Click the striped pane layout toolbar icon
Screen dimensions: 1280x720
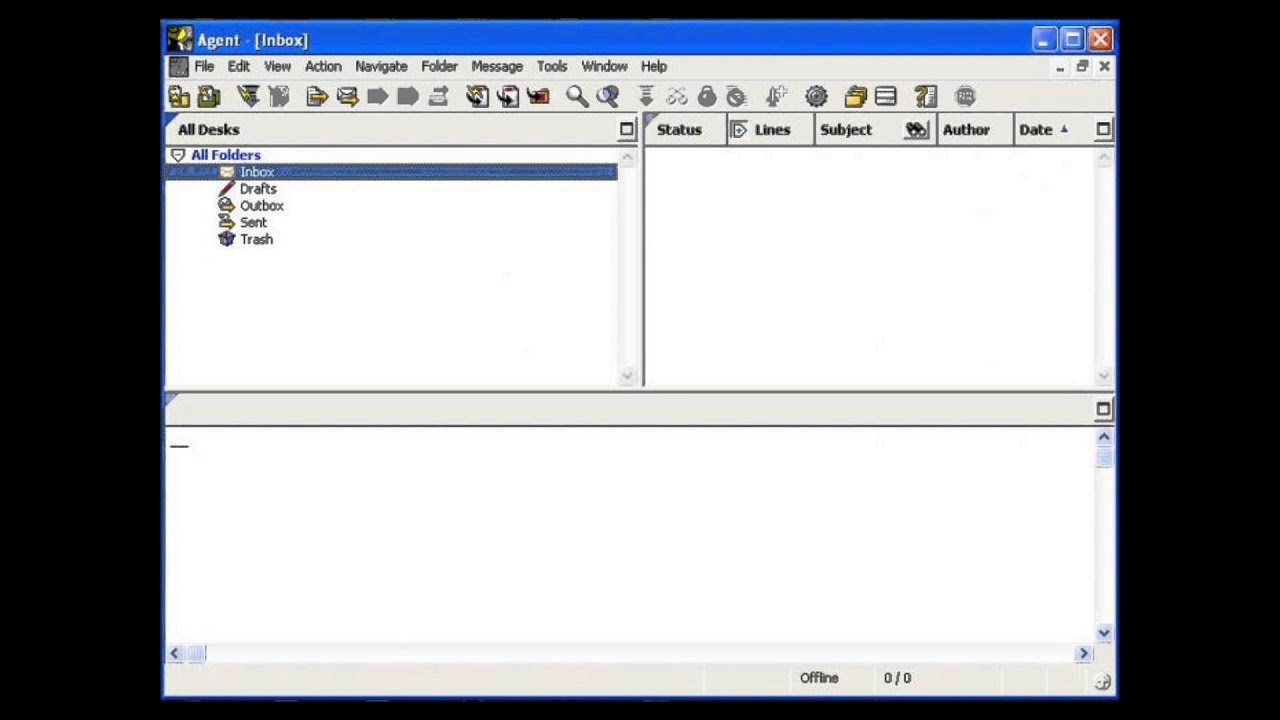point(886,97)
